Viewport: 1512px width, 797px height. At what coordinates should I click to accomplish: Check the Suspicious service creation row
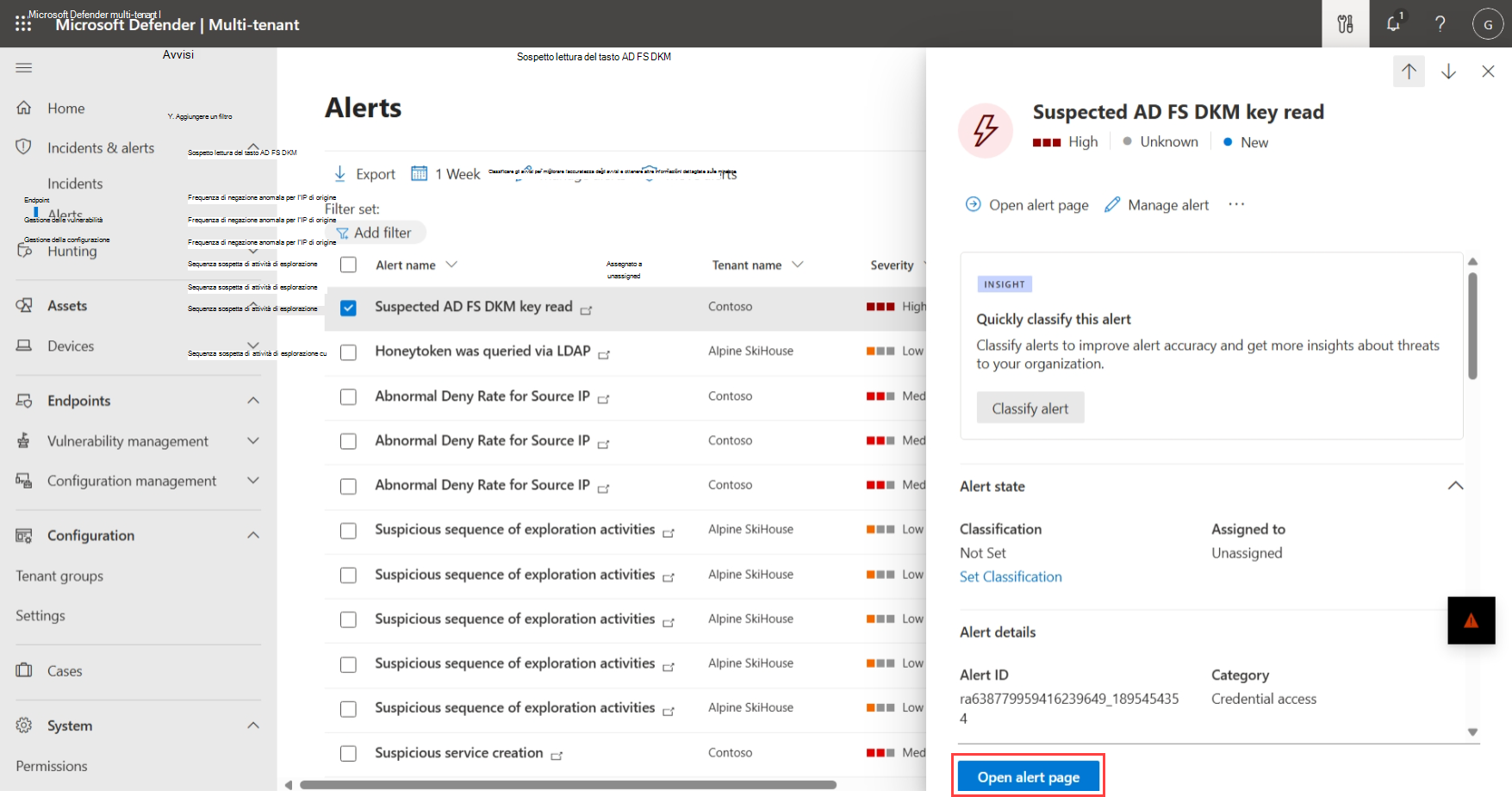(x=348, y=754)
